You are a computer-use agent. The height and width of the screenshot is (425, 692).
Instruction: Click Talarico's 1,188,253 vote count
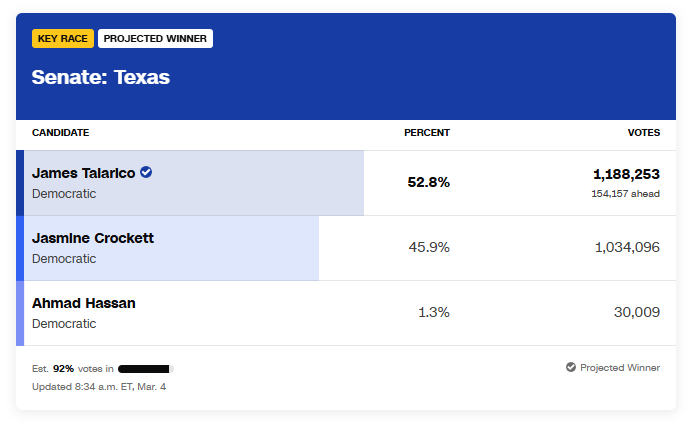pyautogui.click(x=626, y=174)
